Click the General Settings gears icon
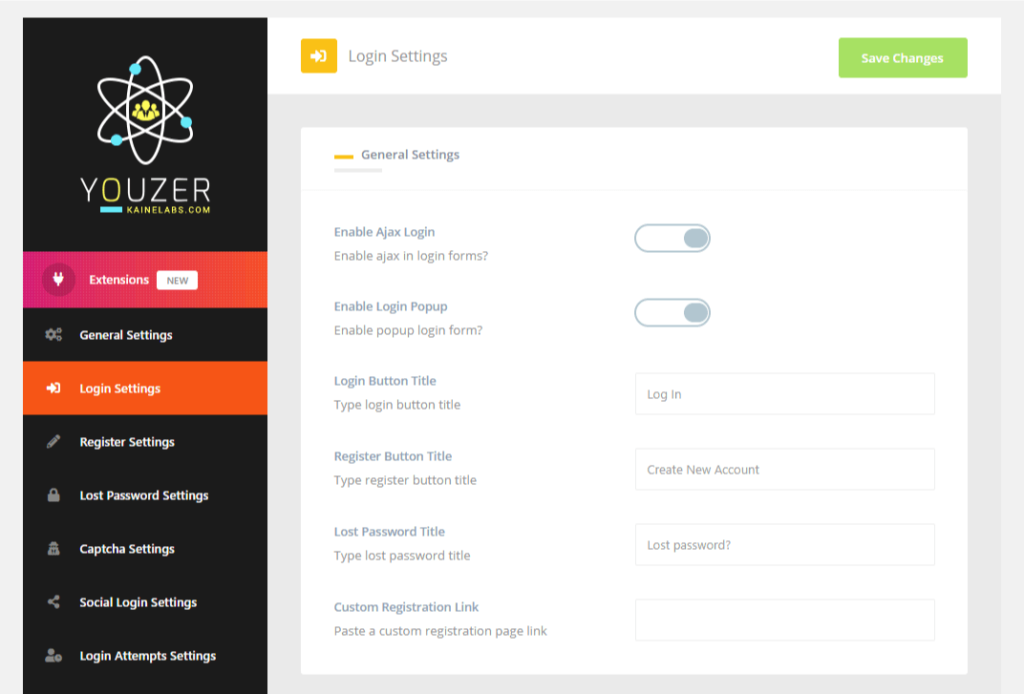The height and width of the screenshot is (694, 1024). pyautogui.click(x=54, y=335)
